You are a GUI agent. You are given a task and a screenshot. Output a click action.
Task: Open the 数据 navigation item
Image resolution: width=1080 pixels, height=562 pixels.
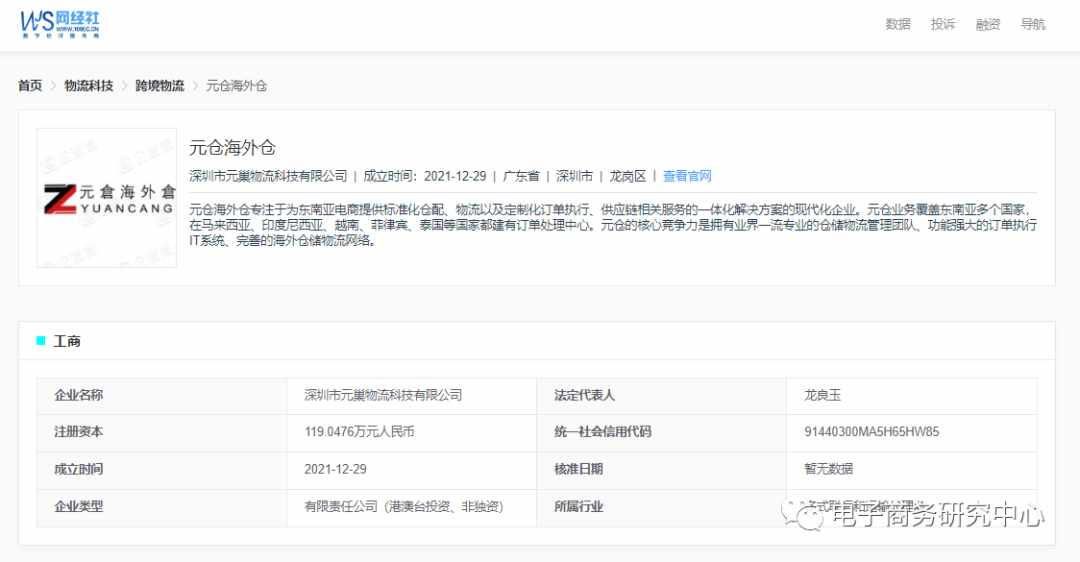tap(897, 24)
